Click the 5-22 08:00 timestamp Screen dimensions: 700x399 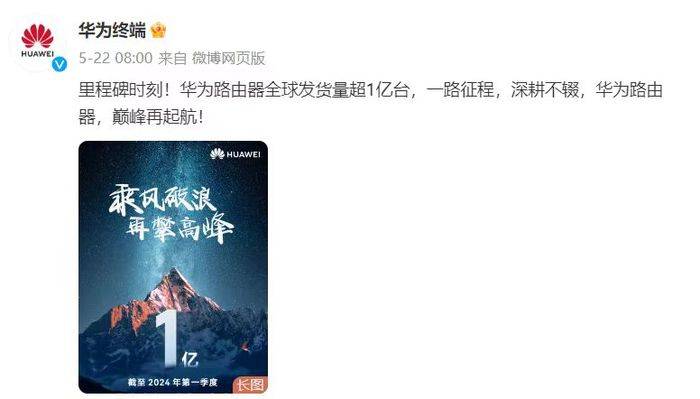tap(116, 58)
